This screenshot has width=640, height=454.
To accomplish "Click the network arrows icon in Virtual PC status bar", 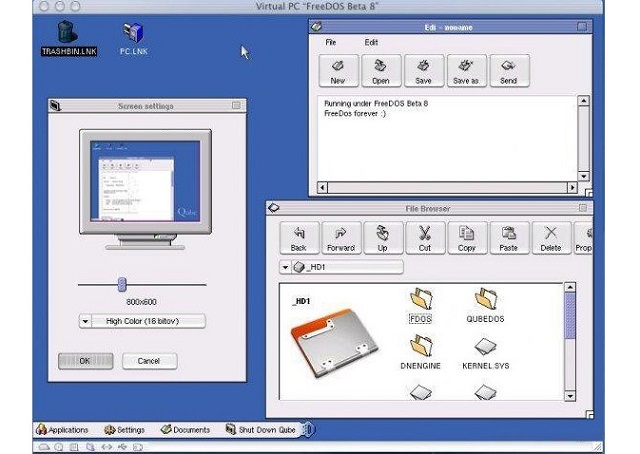I will (107, 447).
